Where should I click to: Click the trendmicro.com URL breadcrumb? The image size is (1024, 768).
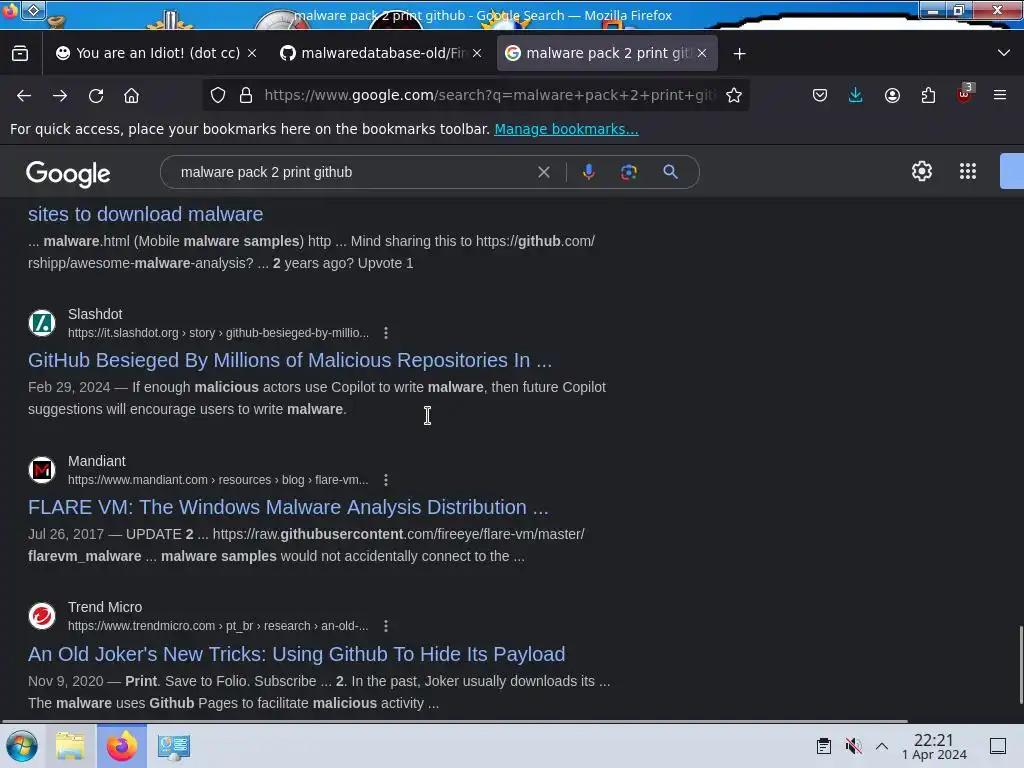218,626
